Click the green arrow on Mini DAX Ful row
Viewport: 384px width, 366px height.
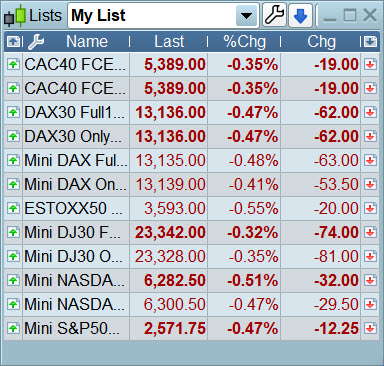coord(13,160)
